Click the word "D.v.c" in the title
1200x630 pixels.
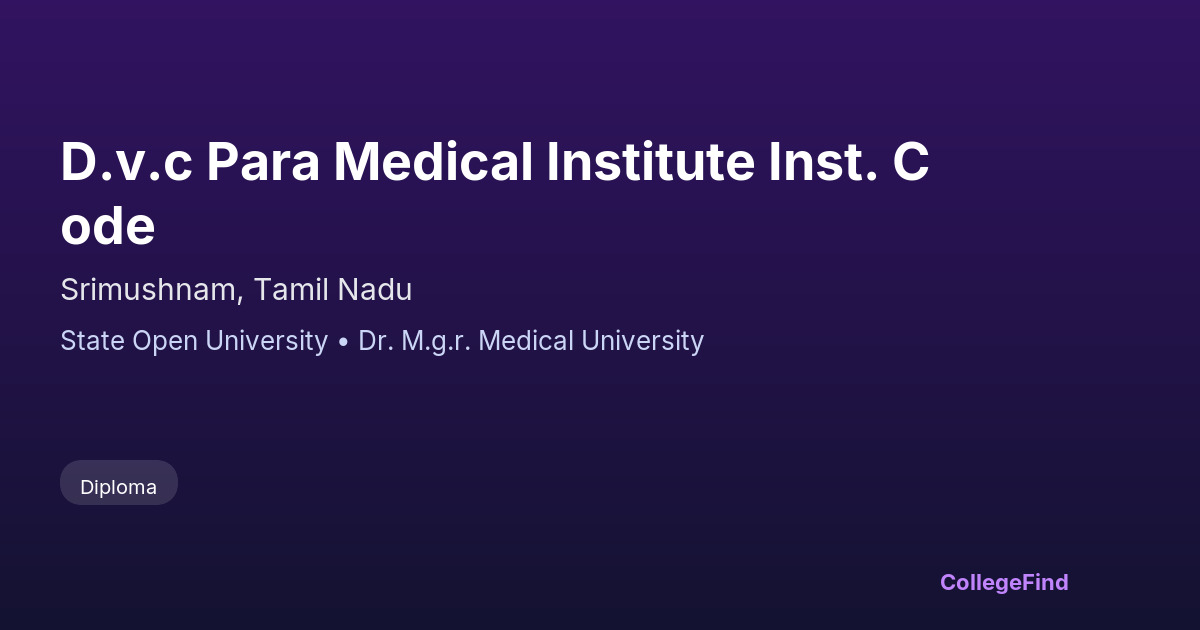click(126, 162)
